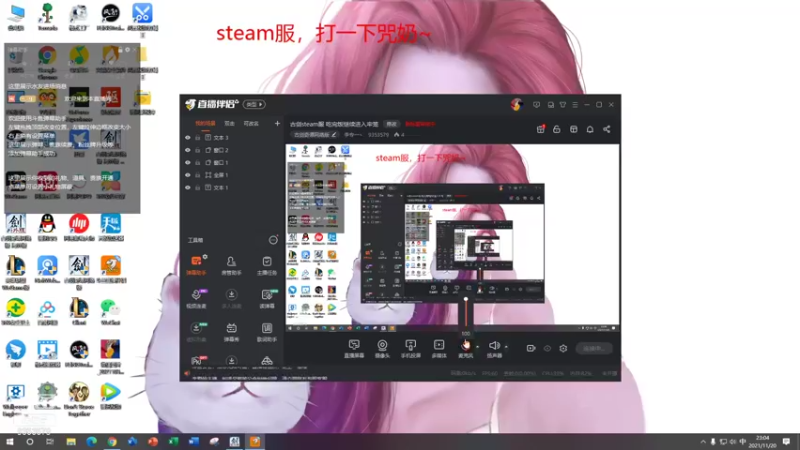Open the 弹幕秀 tool
The height and width of the screenshot is (450, 800).
tap(231, 332)
